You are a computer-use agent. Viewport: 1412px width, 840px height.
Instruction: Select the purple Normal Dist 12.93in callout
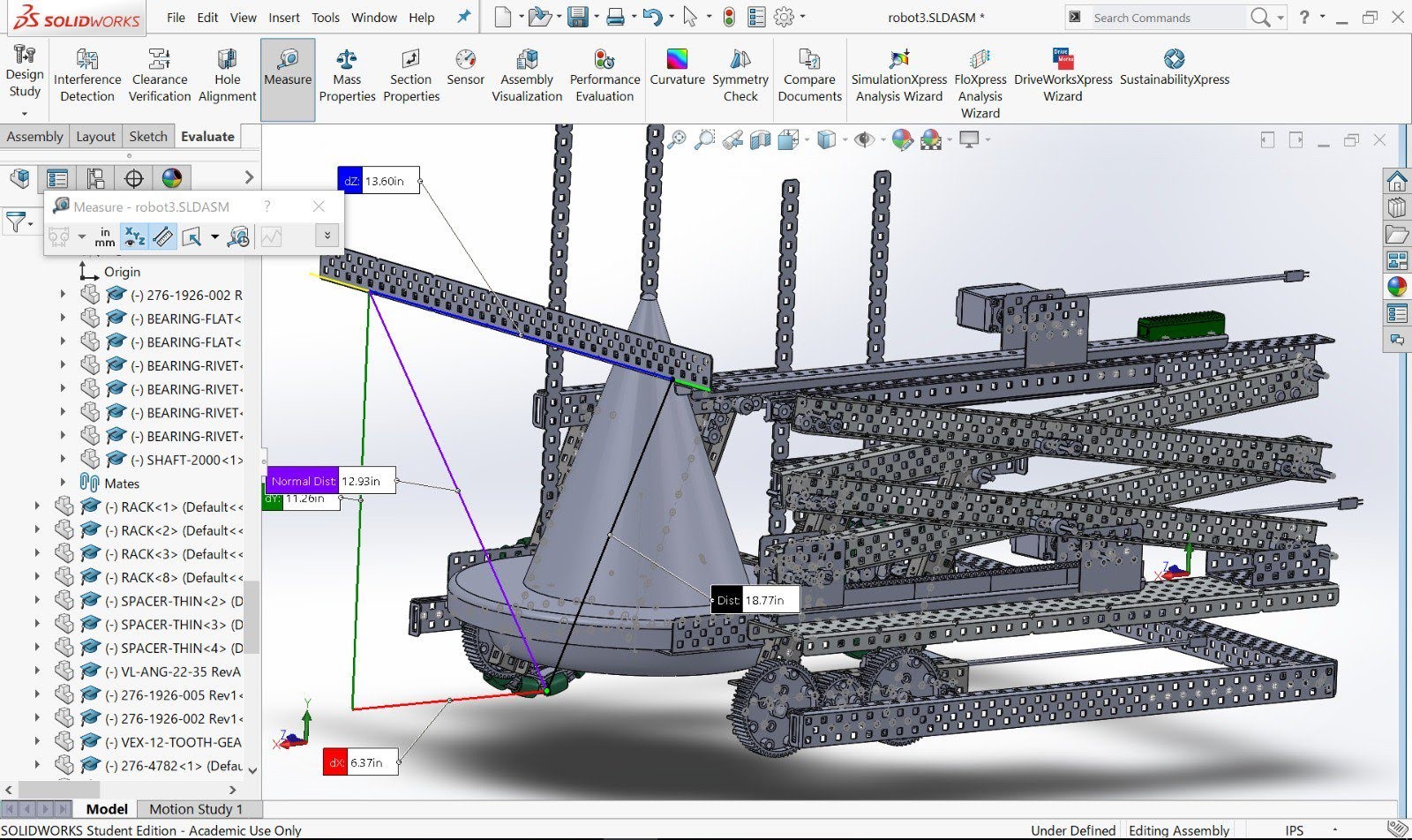coord(331,481)
